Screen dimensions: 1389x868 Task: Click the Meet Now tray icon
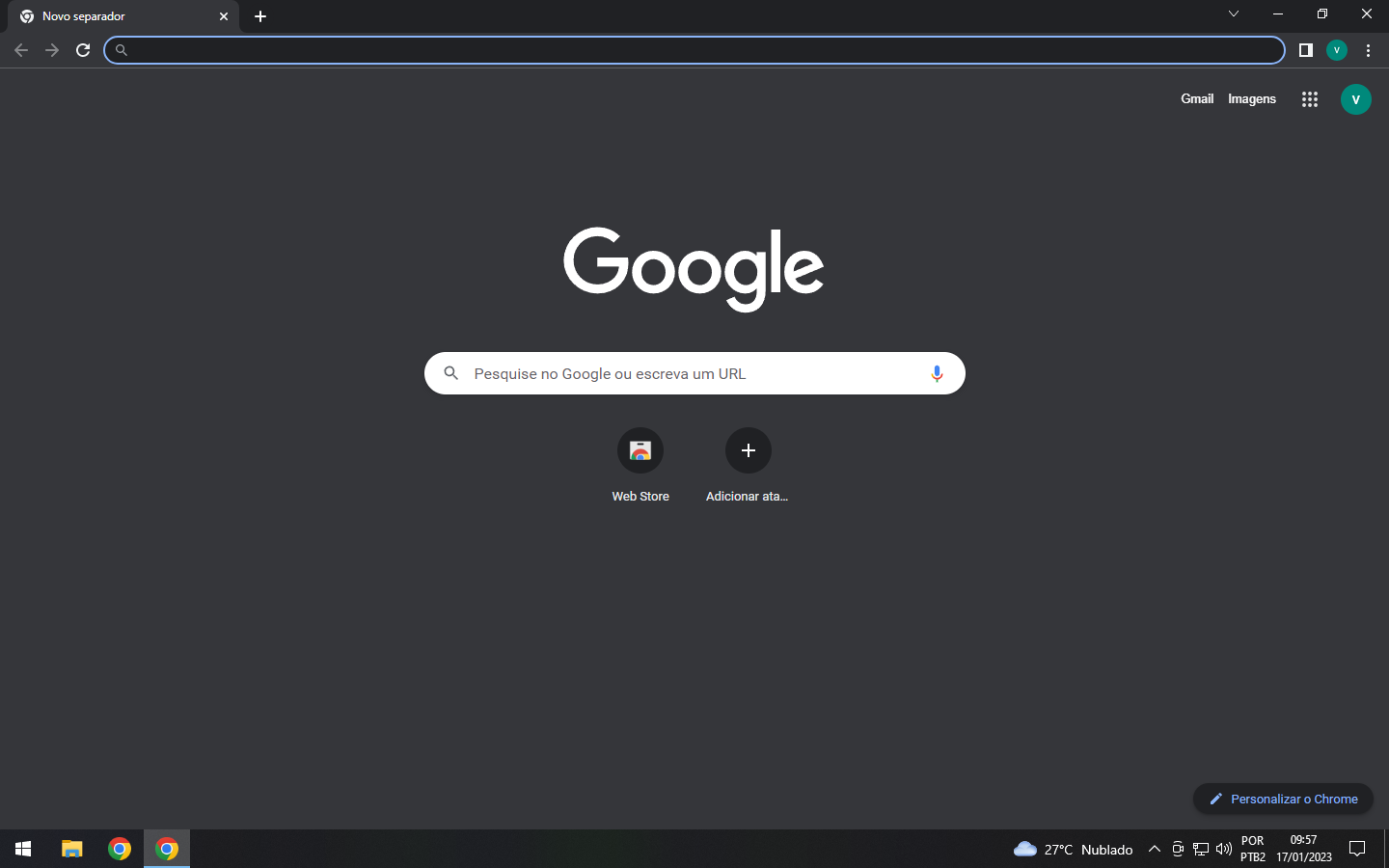click(1178, 849)
